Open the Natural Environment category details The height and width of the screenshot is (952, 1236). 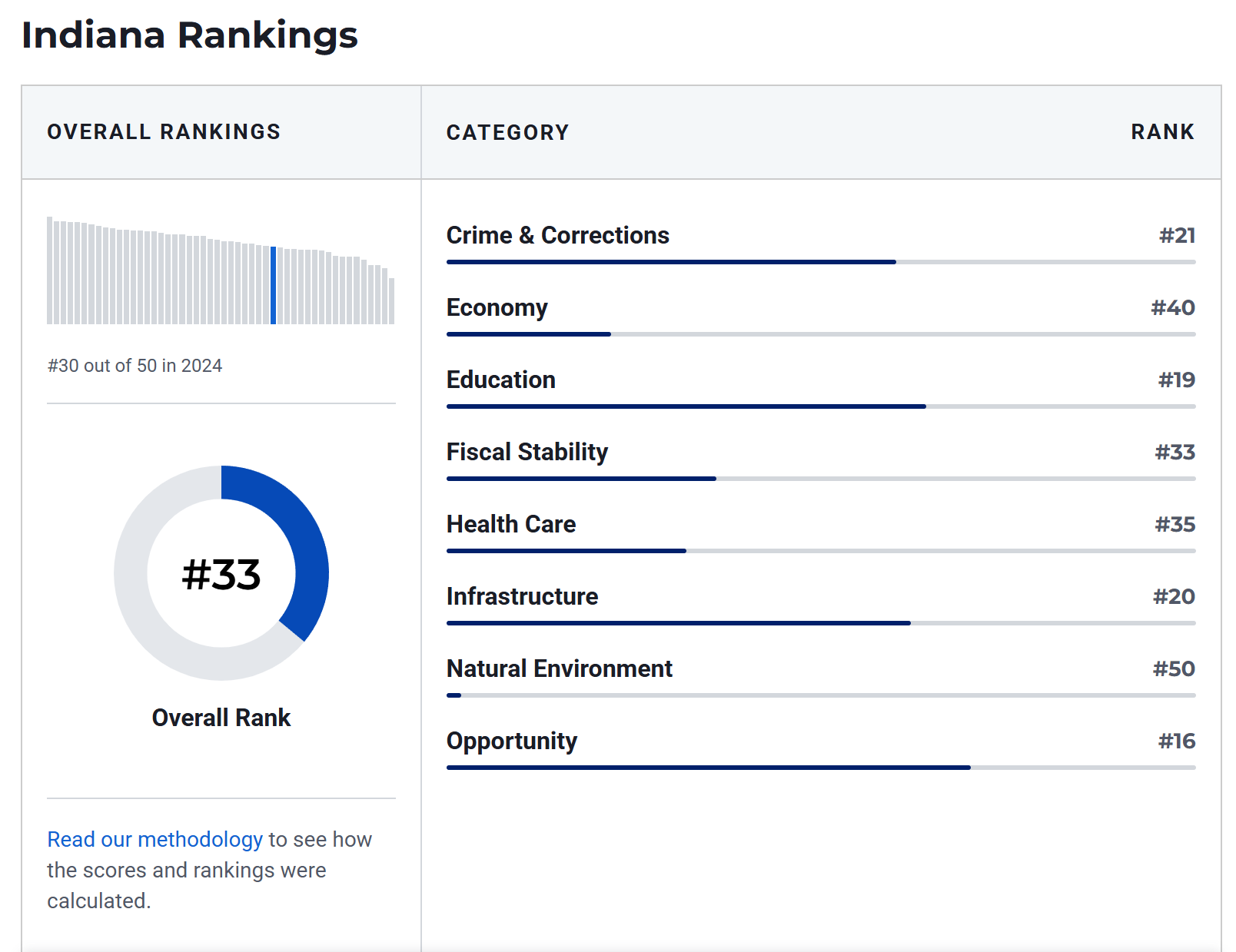(x=559, y=668)
